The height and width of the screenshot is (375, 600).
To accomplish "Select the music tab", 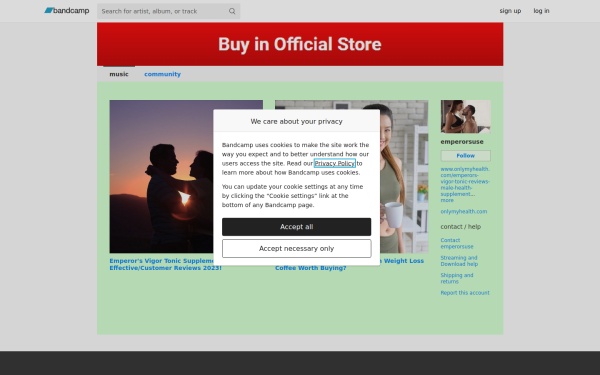I will point(119,74).
